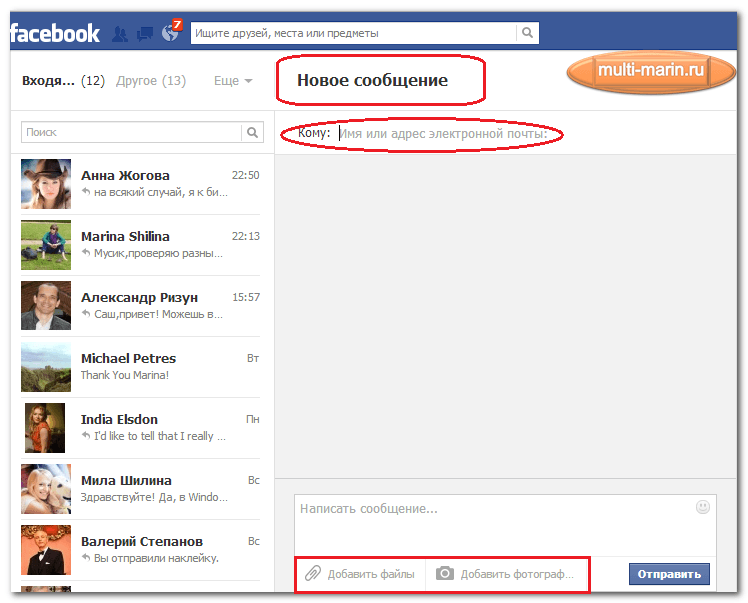Click the magnifier in the messages search box
This screenshot has width=748, height=603.
point(252,132)
